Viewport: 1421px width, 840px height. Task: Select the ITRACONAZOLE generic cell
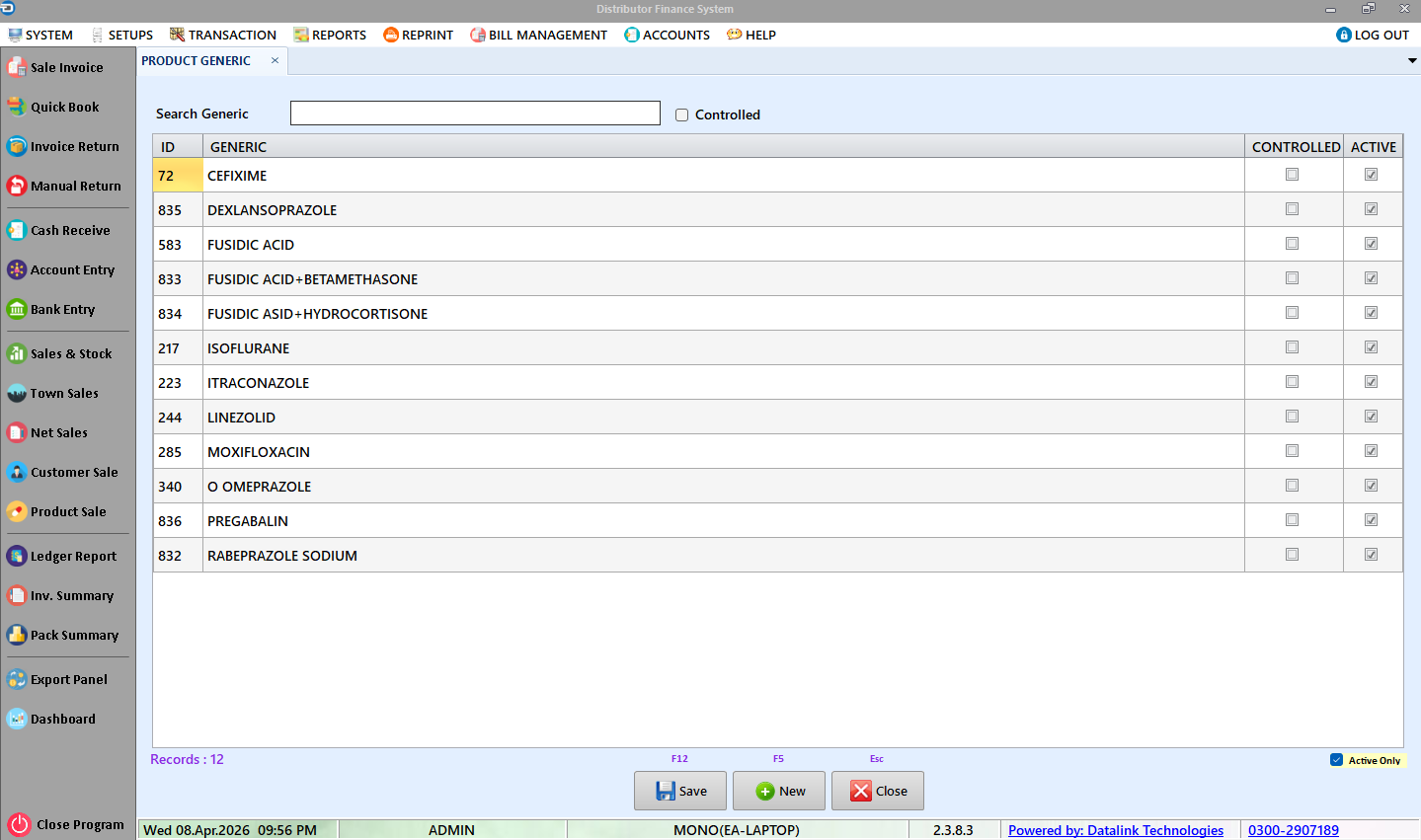coord(723,382)
